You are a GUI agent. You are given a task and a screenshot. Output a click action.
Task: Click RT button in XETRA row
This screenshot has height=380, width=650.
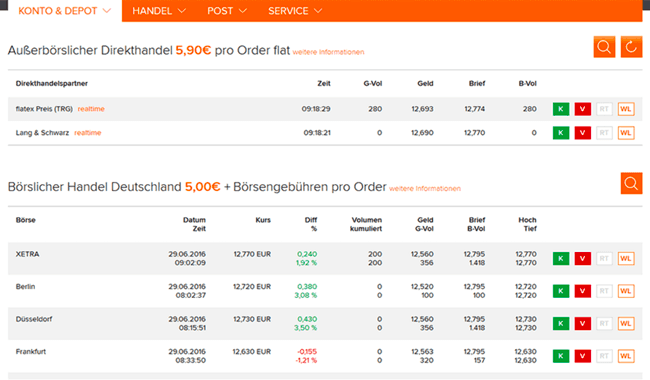coord(604,259)
